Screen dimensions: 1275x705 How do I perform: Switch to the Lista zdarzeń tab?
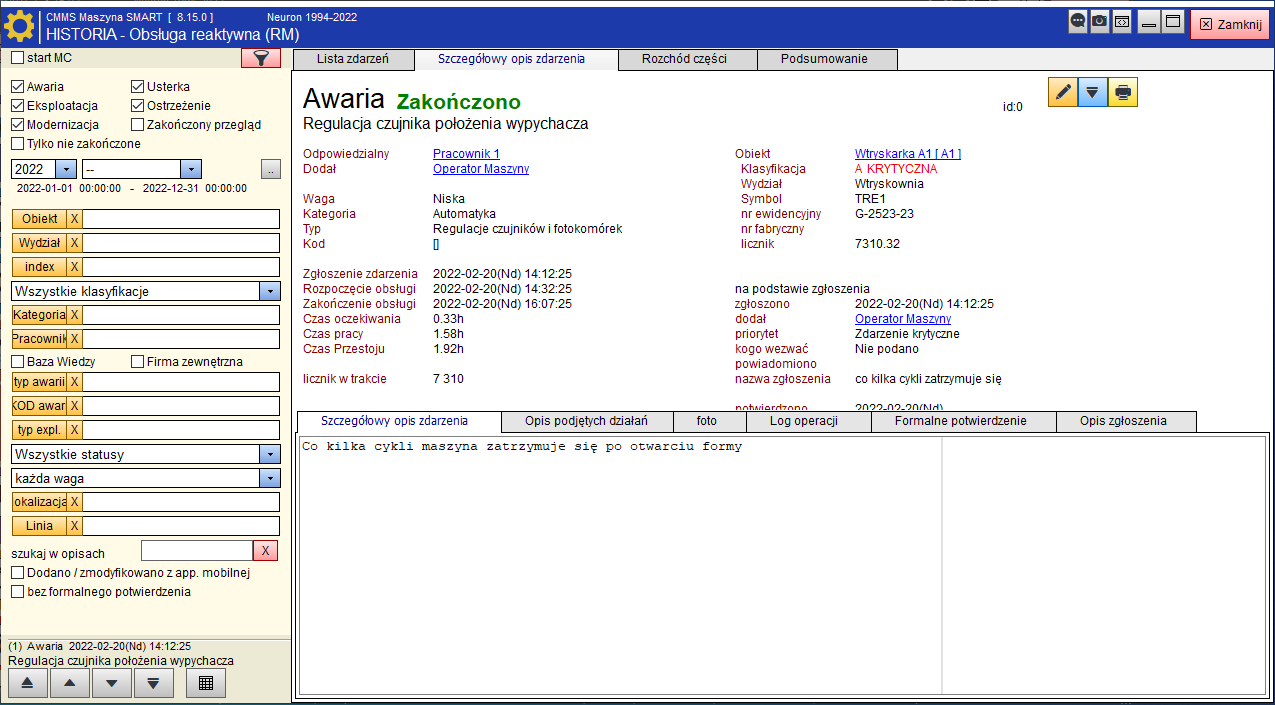[353, 59]
